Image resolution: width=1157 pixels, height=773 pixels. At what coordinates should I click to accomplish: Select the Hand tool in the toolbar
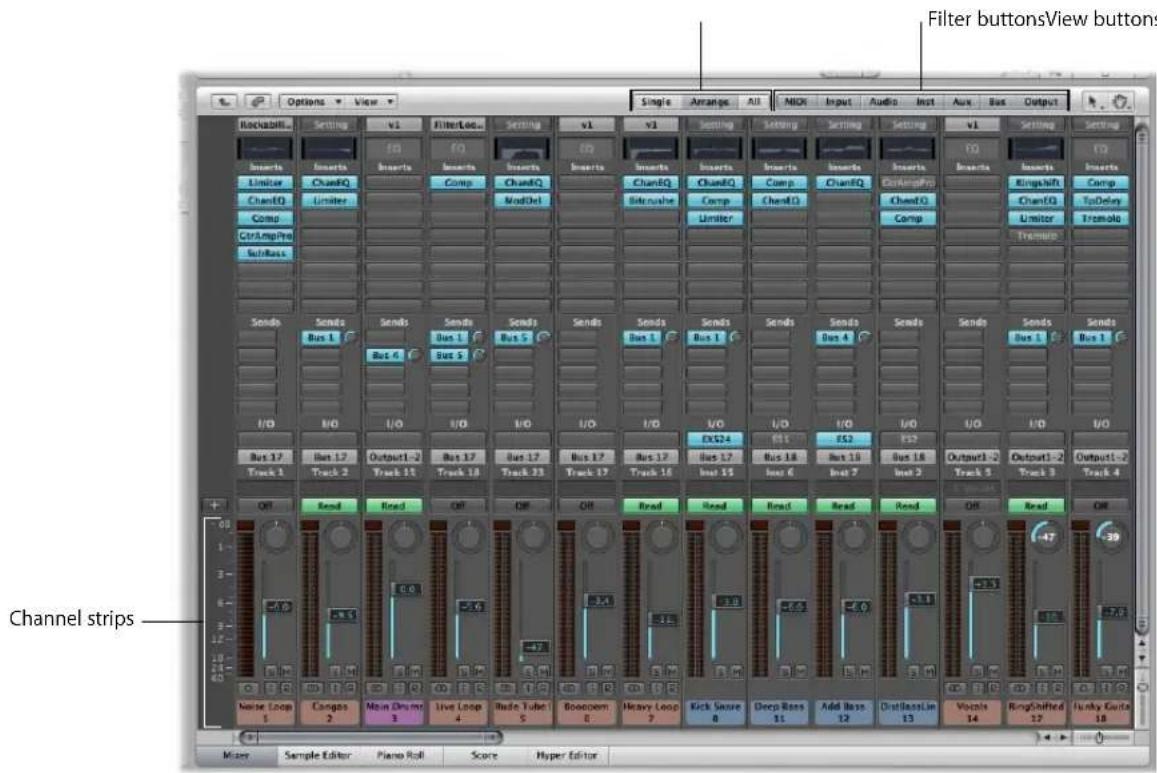coord(1119,102)
